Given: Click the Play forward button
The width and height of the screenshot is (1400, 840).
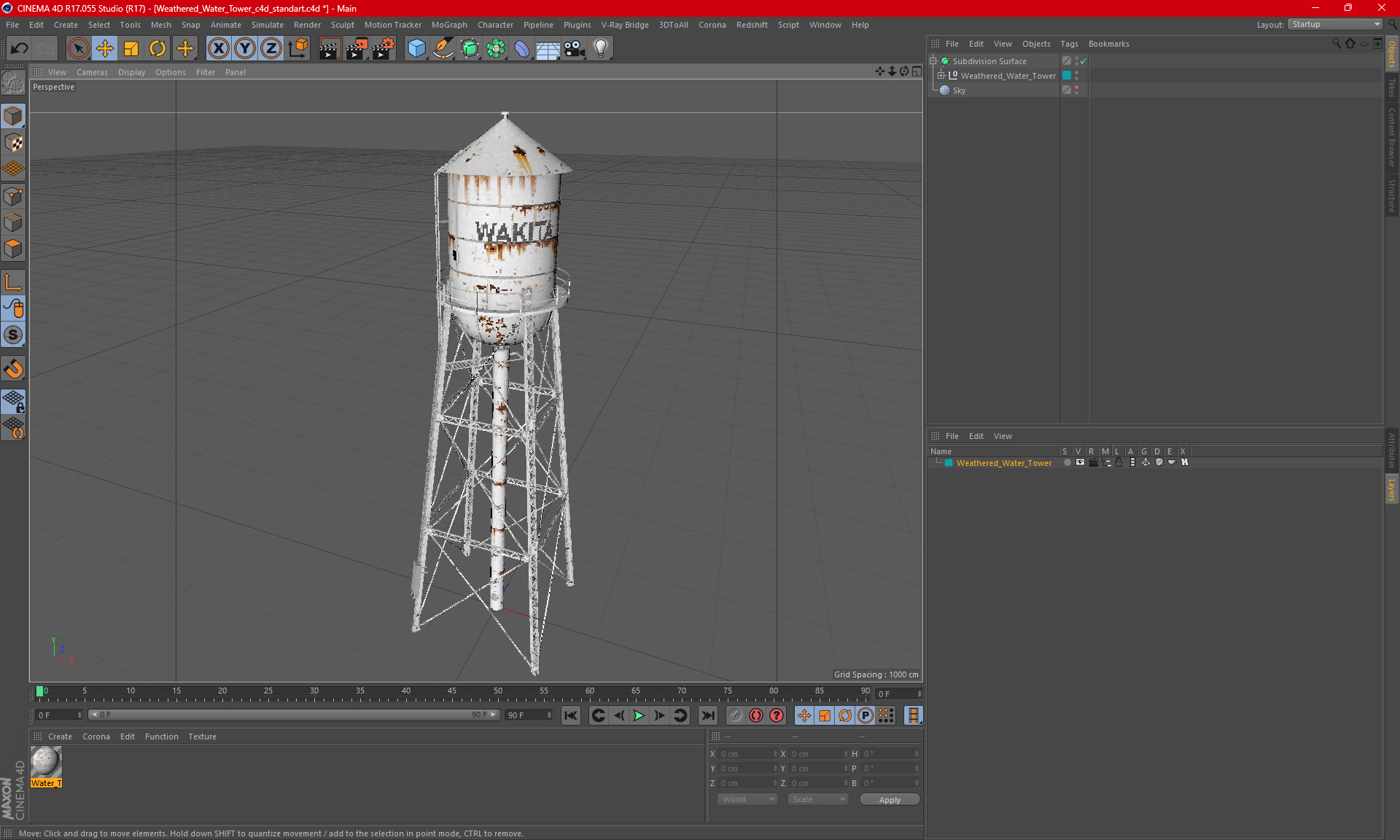Looking at the screenshot, I should tap(639, 715).
